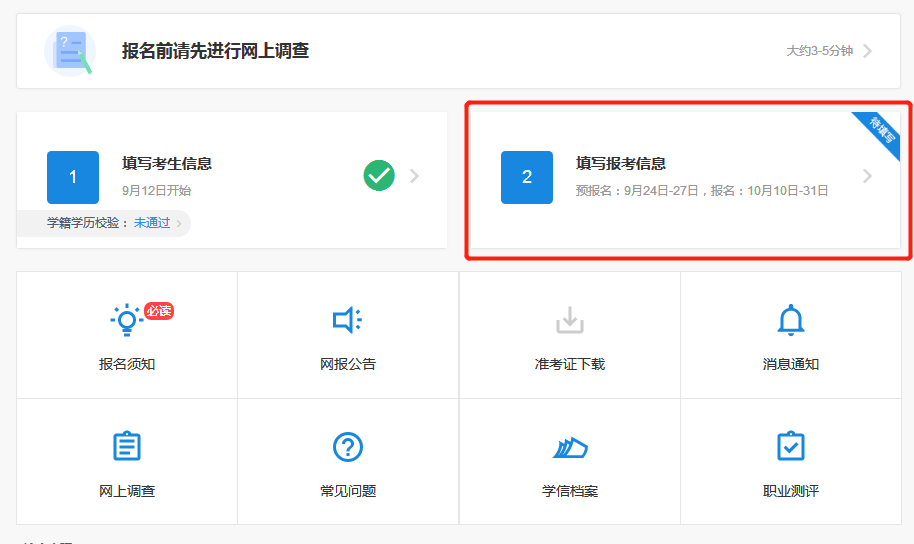Open 网报公告 megaphone icon
The image size is (914, 544).
pos(347,320)
